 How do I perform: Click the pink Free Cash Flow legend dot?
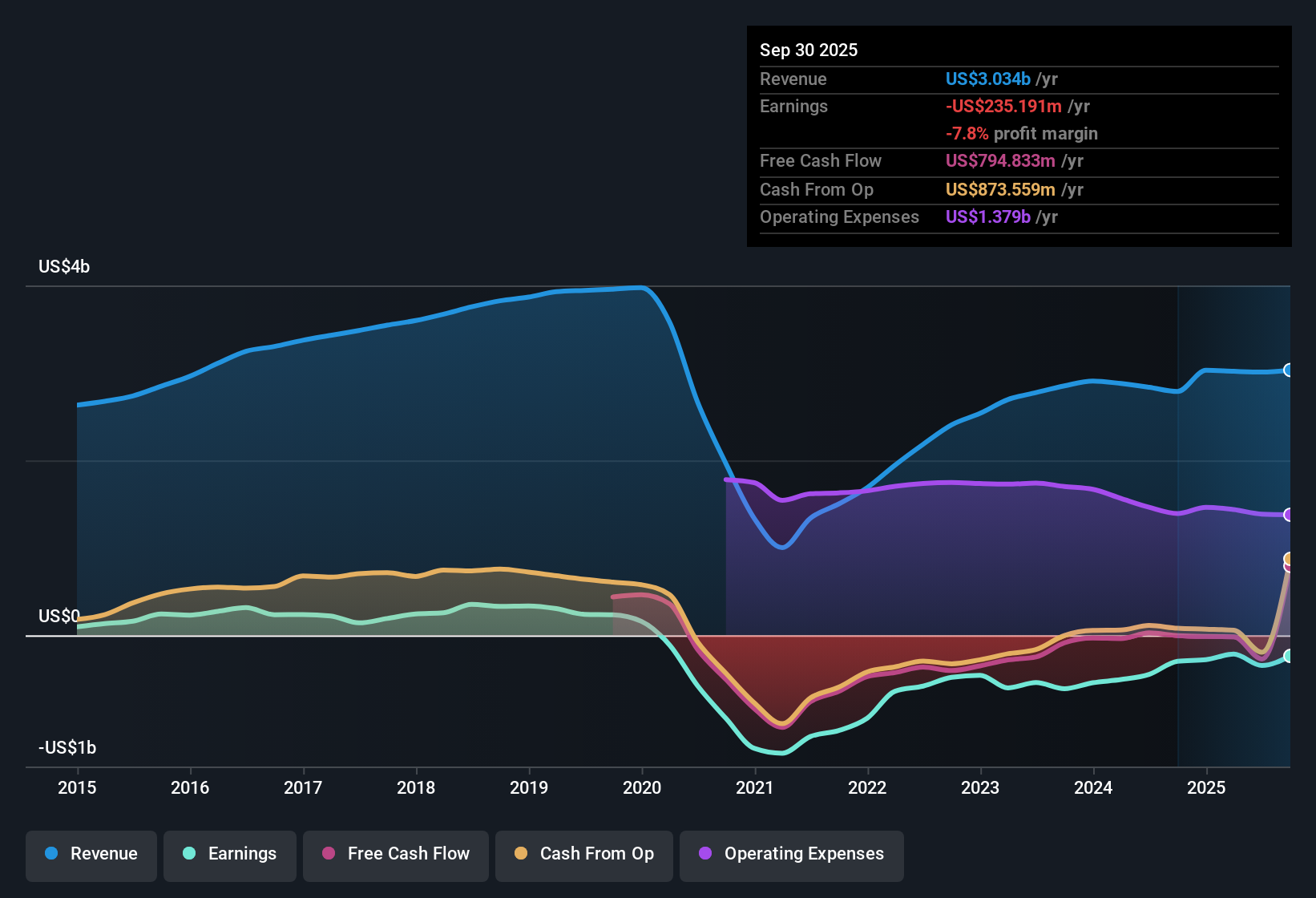click(x=328, y=854)
